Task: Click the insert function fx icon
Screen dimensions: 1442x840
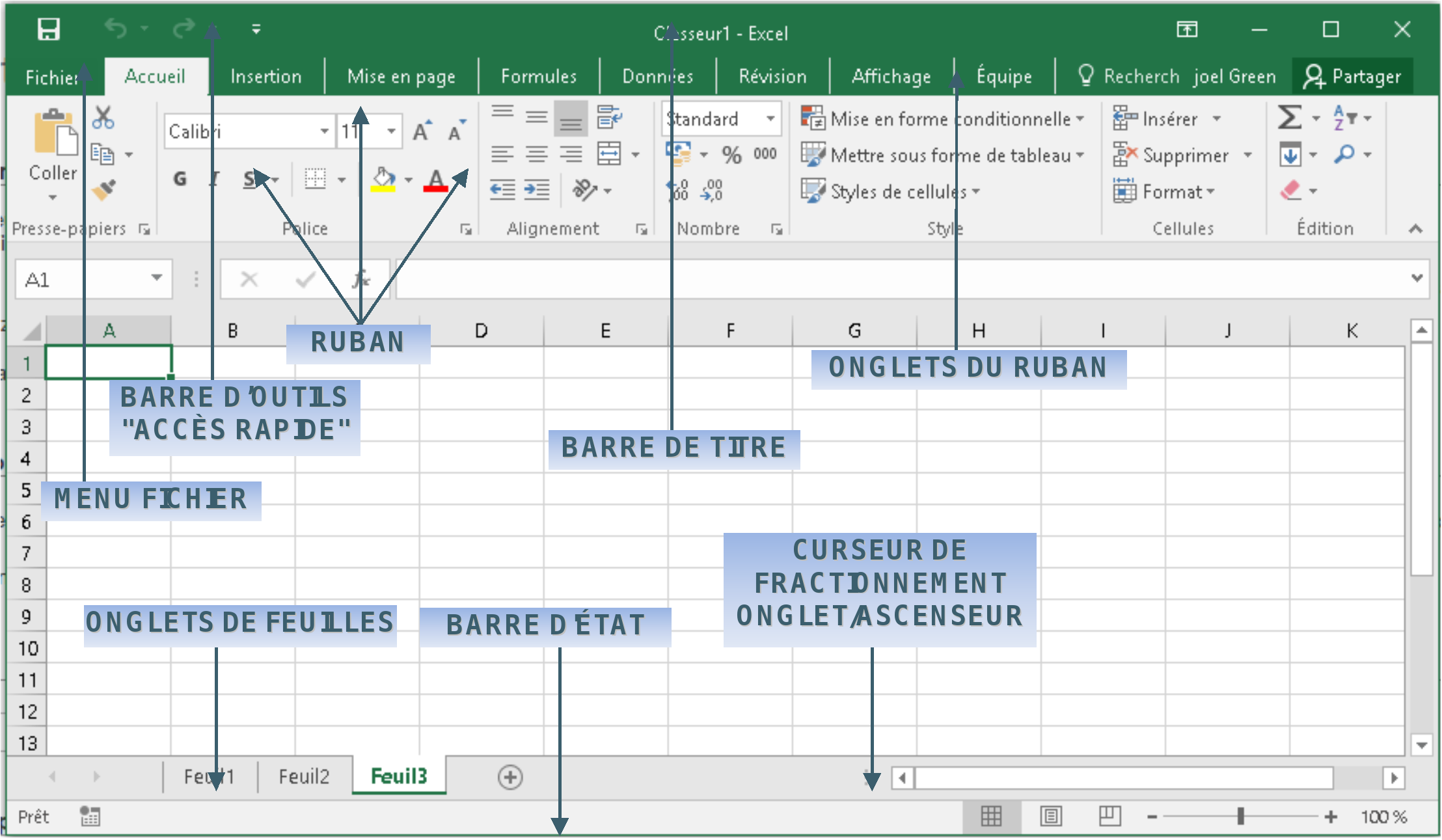Action: pos(360,280)
